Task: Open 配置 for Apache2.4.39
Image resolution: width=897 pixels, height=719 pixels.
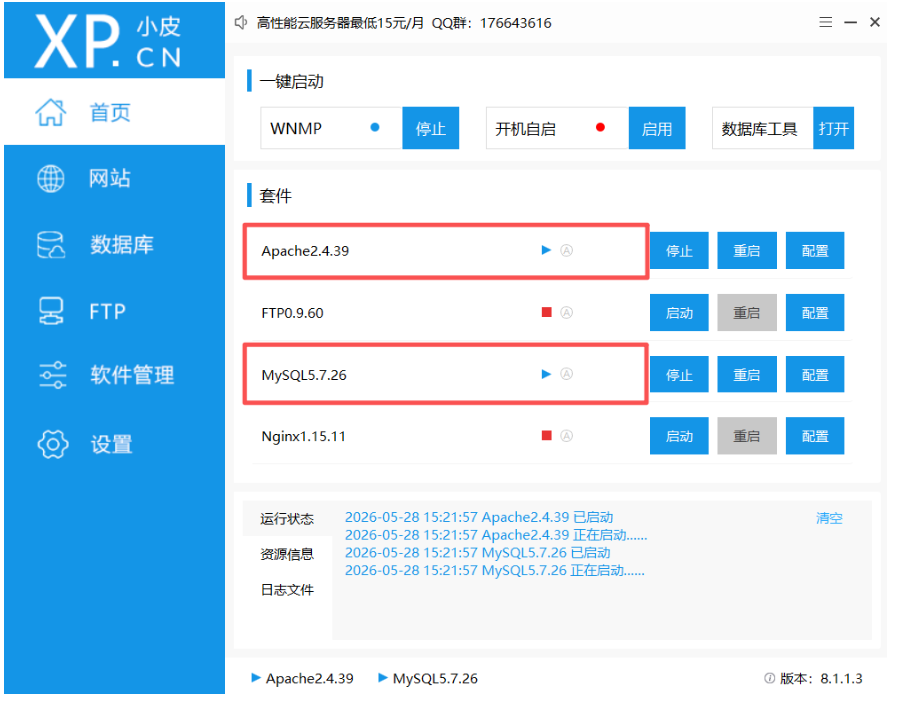Action: click(815, 251)
